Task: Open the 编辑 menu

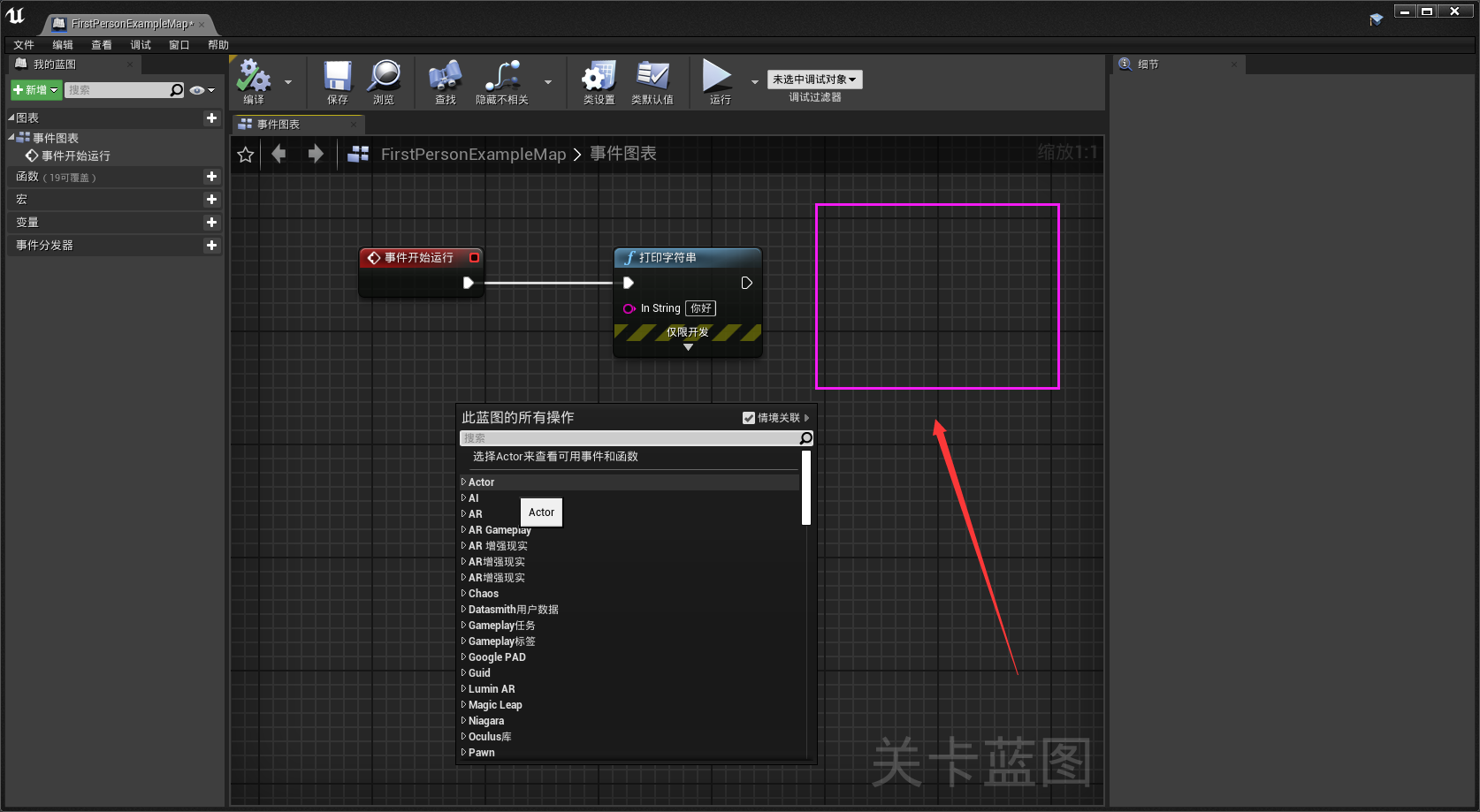Action: (63, 45)
